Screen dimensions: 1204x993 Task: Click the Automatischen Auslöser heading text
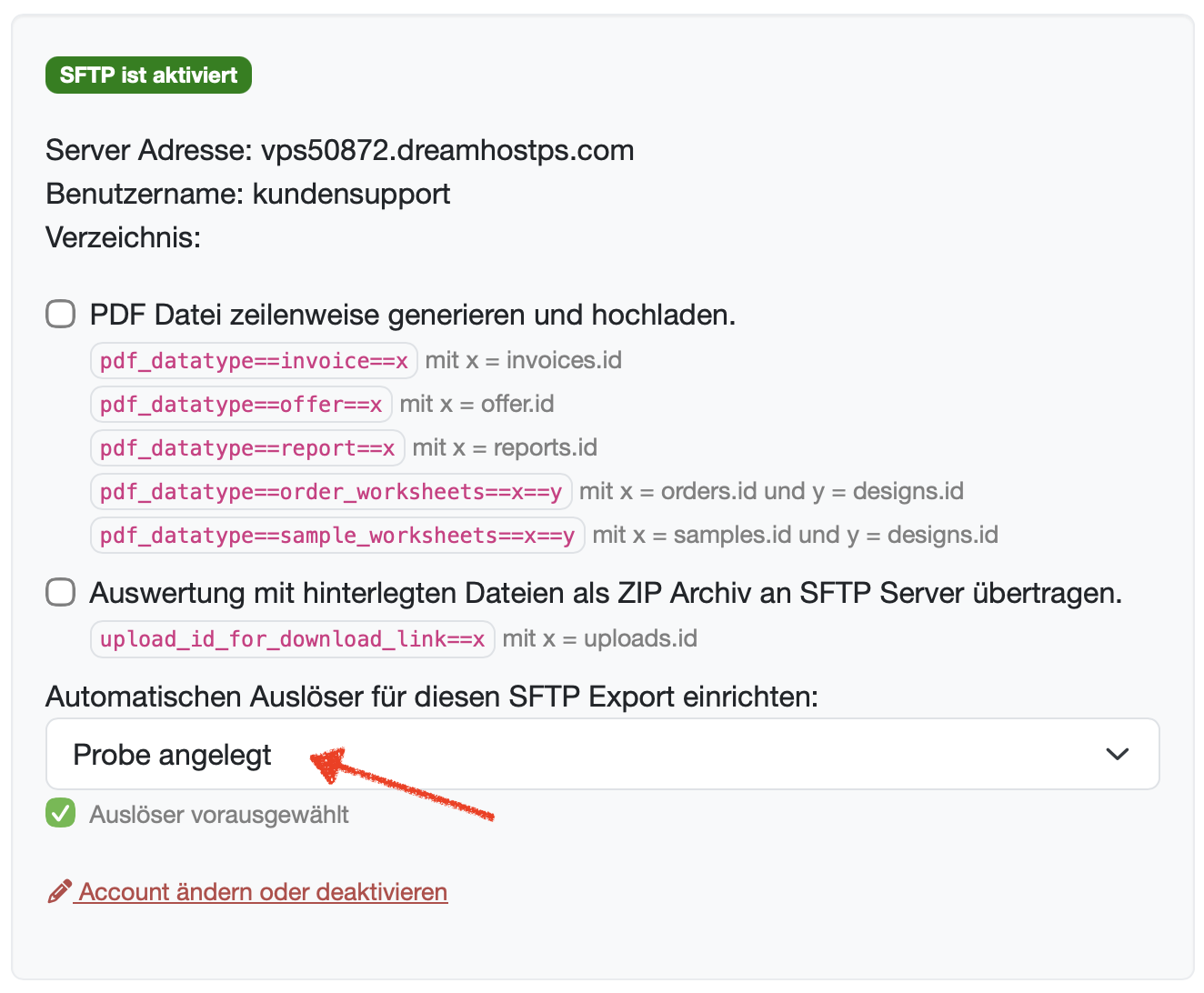[x=432, y=697]
